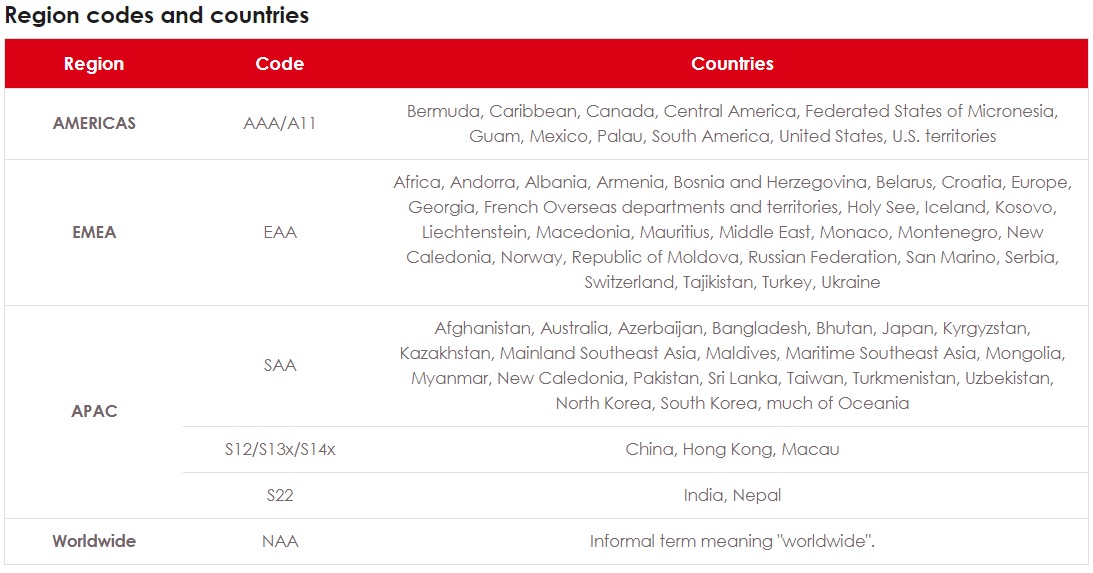
Task: Select the EAA code cell
Action: [280, 232]
